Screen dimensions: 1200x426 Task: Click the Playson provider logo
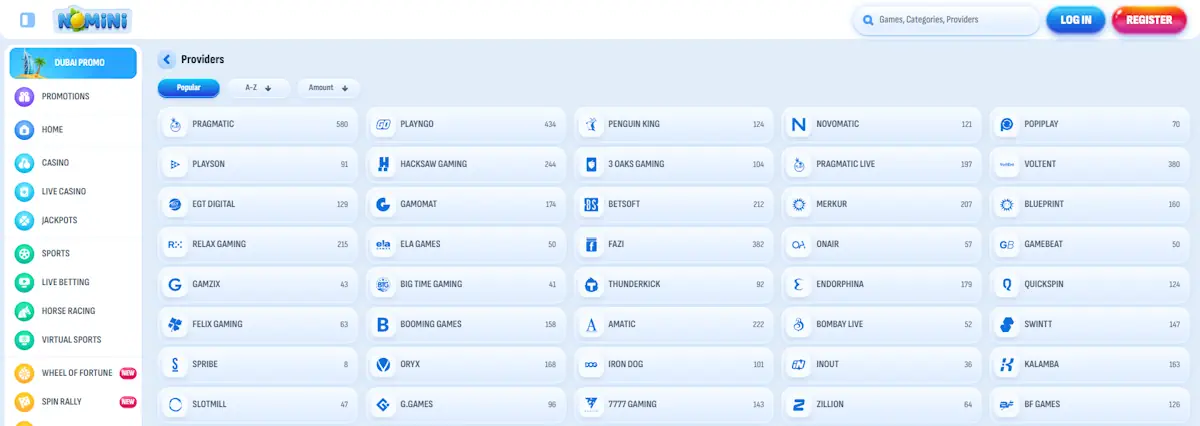tap(175, 165)
